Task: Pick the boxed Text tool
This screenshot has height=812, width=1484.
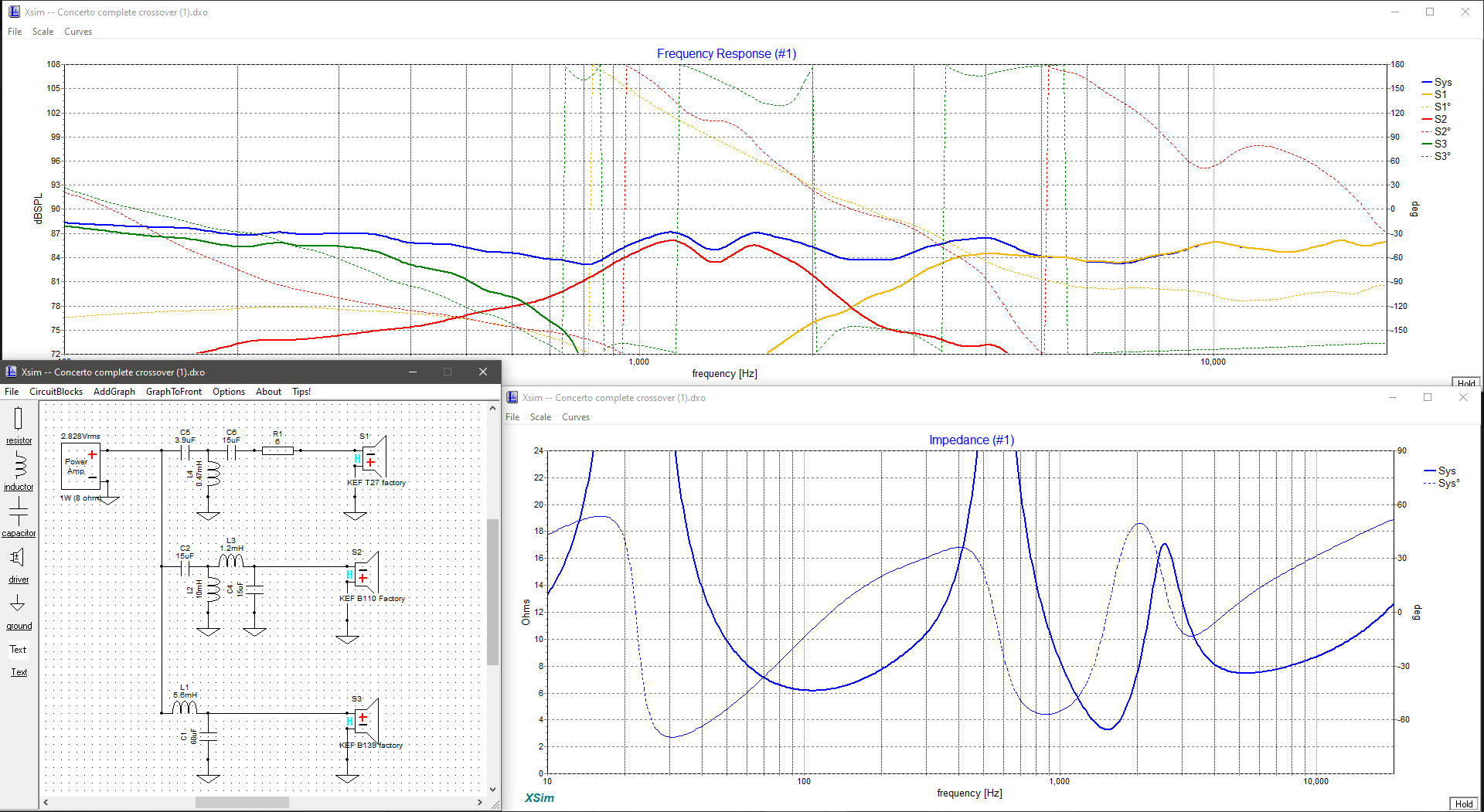Action: point(19,650)
